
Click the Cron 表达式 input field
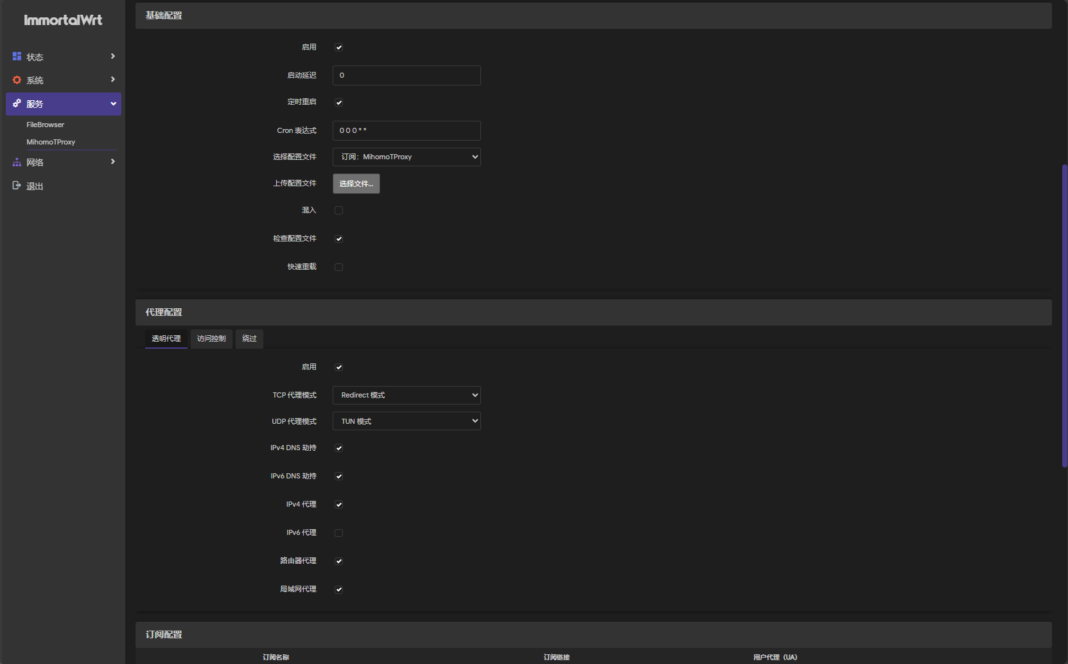[406, 131]
